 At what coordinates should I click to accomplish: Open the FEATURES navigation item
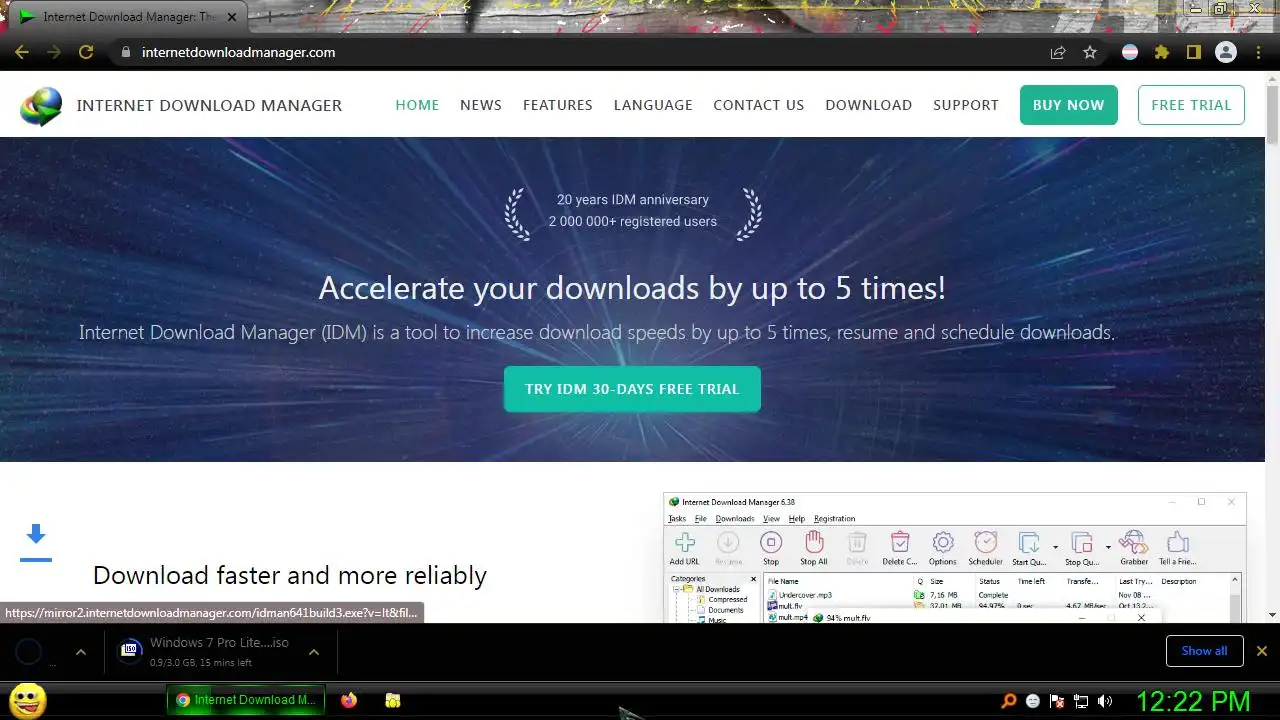click(558, 105)
